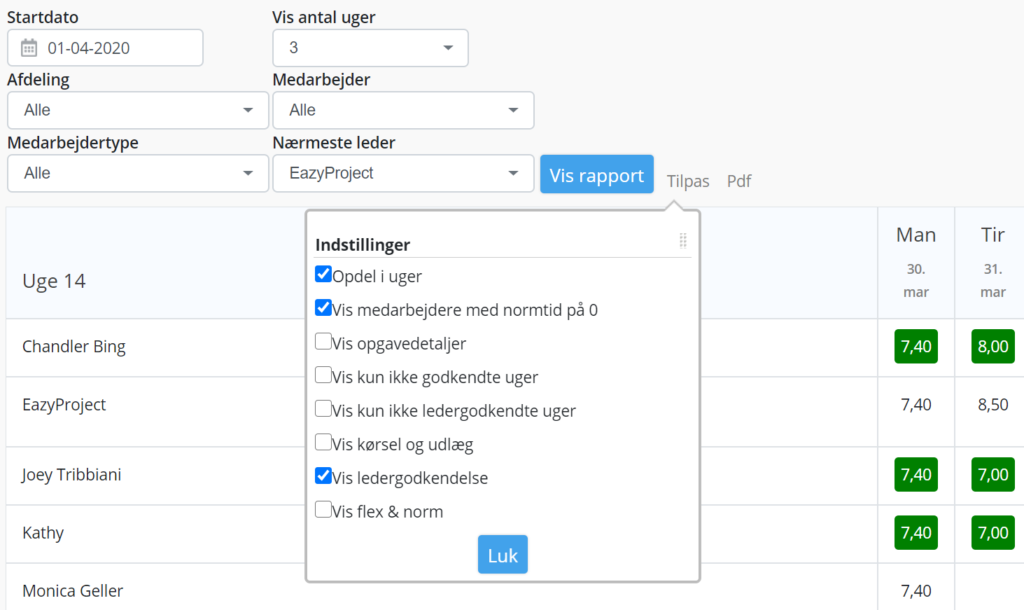The width and height of the screenshot is (1024, 610).
Task: Open the Vis antal uger dropdown
Action: [370, 48]
